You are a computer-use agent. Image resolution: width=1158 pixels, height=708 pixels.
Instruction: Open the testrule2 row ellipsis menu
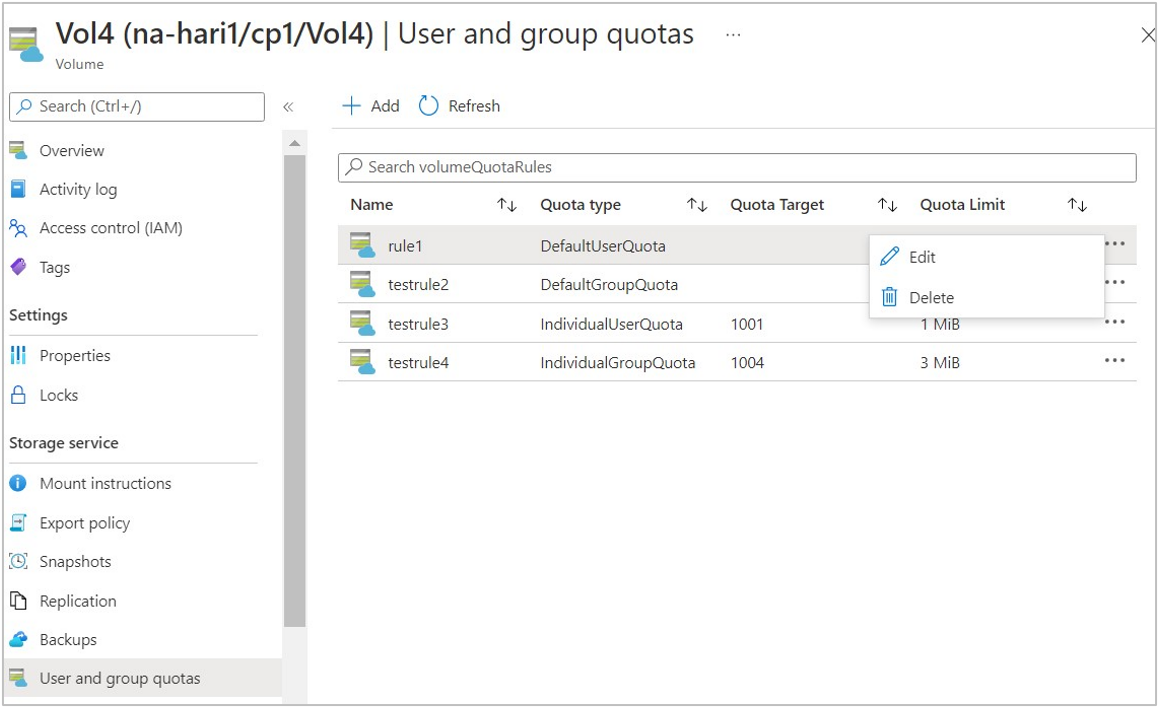pyautogui.click(x=1115, y=282)
